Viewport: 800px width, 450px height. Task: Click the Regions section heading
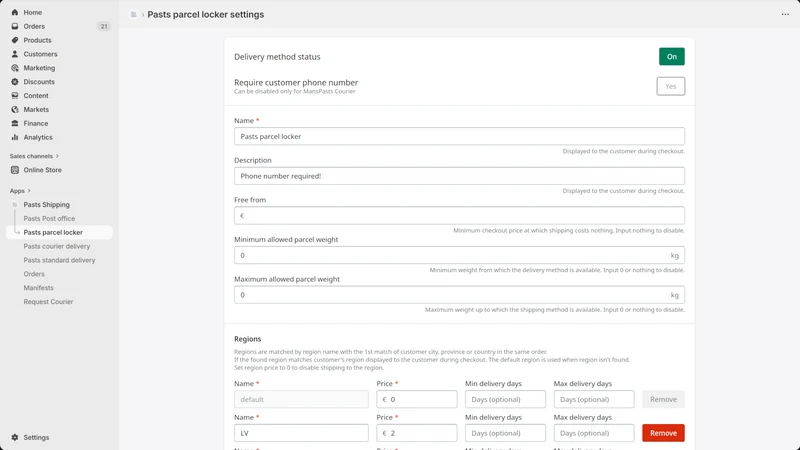click(247, 339)
